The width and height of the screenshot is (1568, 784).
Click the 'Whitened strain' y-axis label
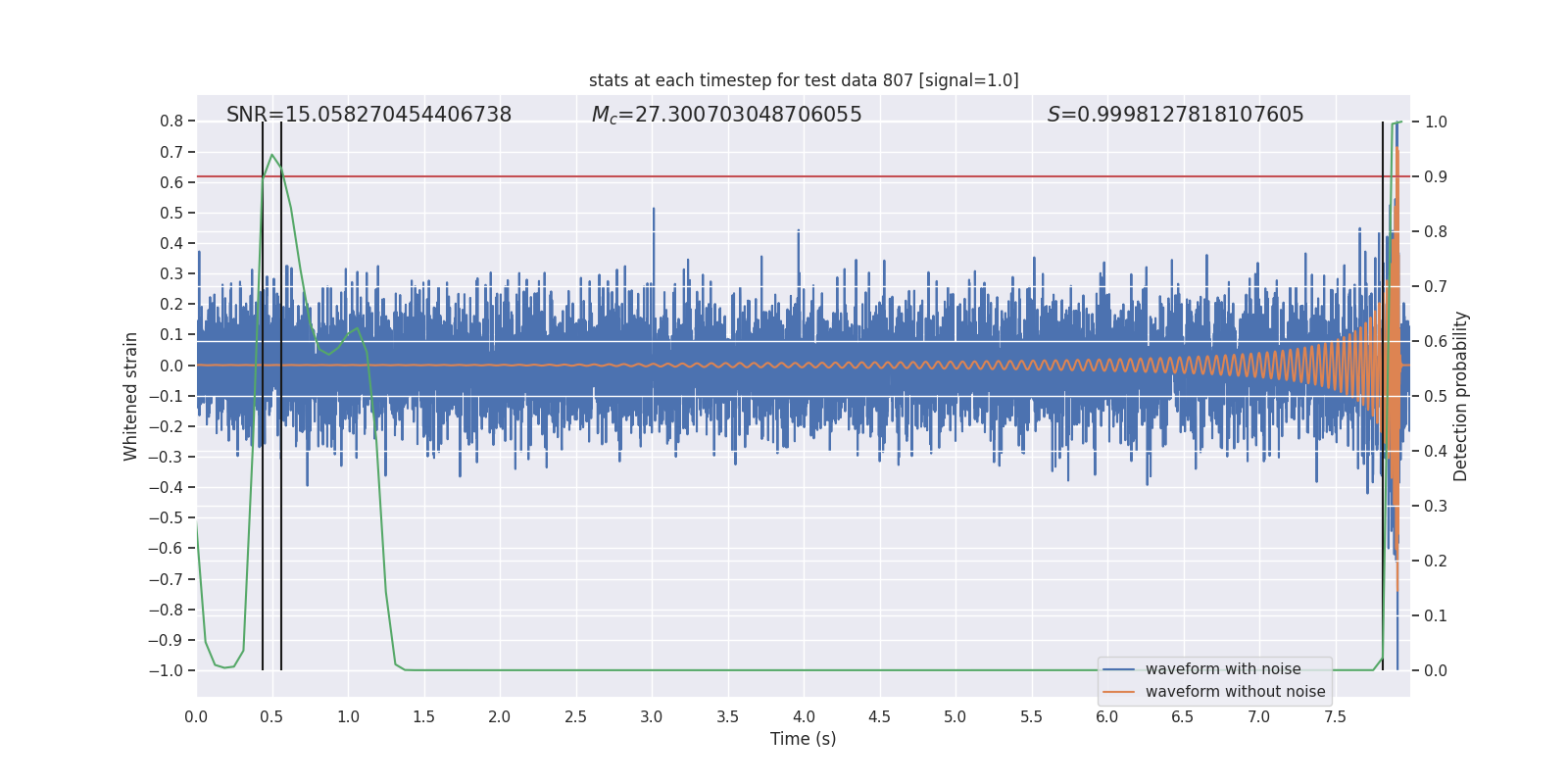(130, 396)
